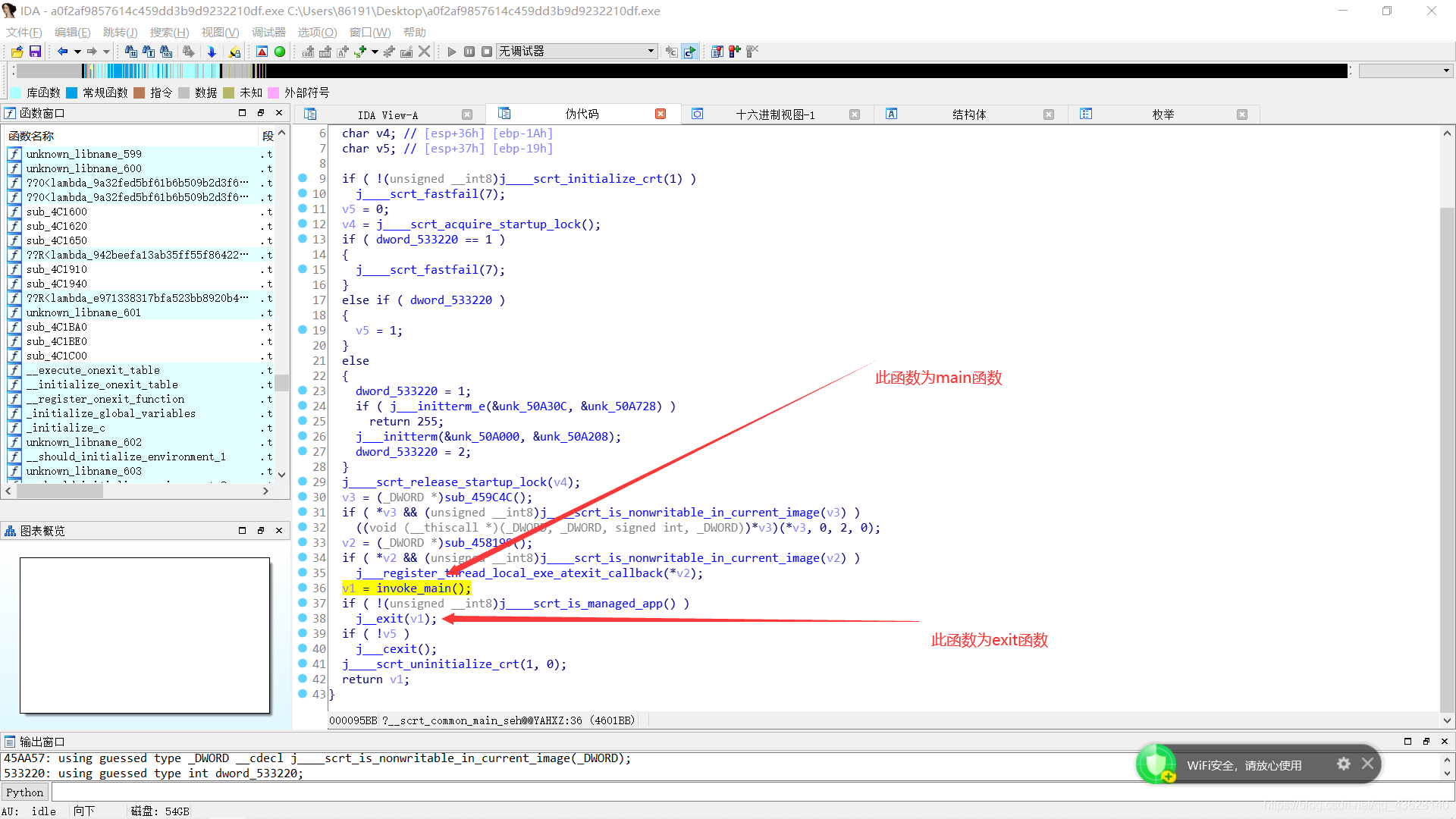Open the forward navigation history dropdown arrow

pyautogui.click(x=106, y=52)
